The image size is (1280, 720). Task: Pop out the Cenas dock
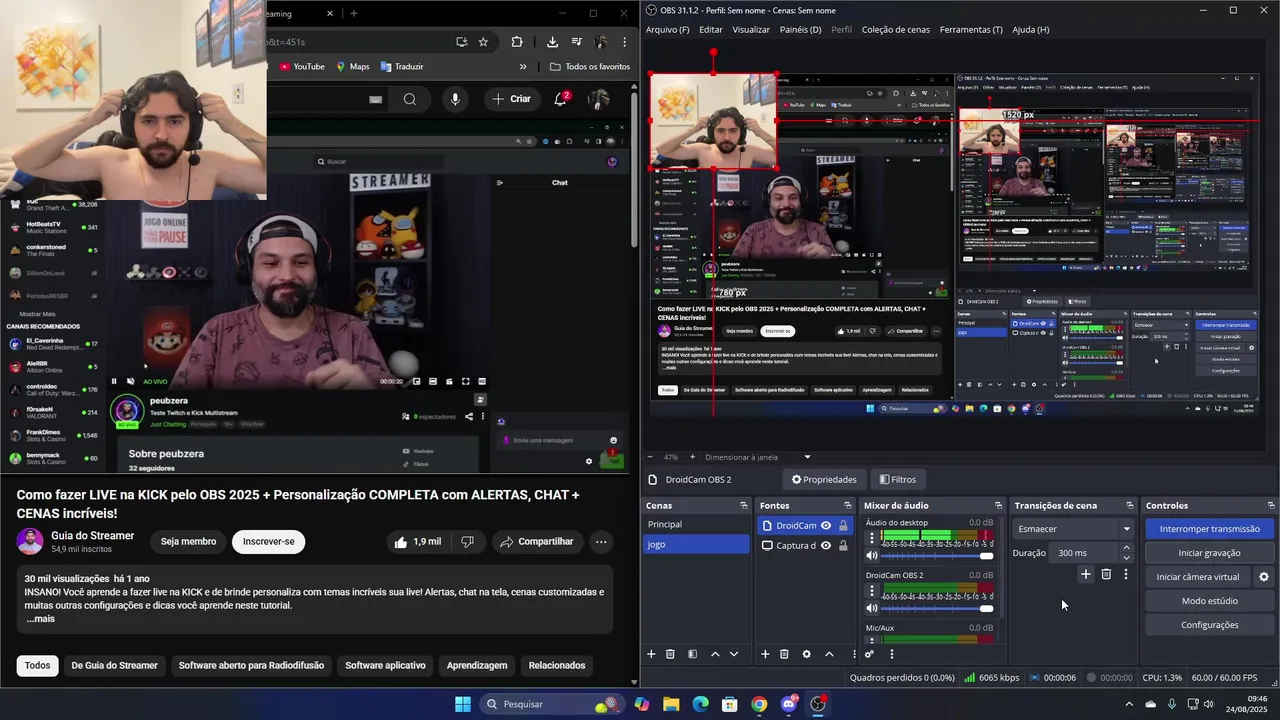coord(743,505)
